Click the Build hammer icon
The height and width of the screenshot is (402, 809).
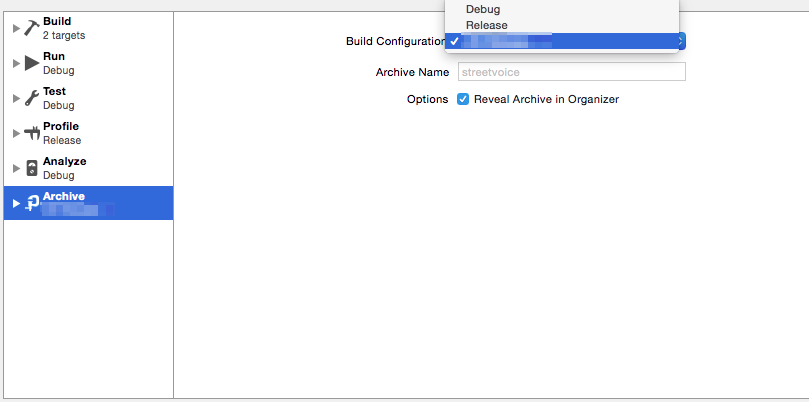(x=31, y=28)
